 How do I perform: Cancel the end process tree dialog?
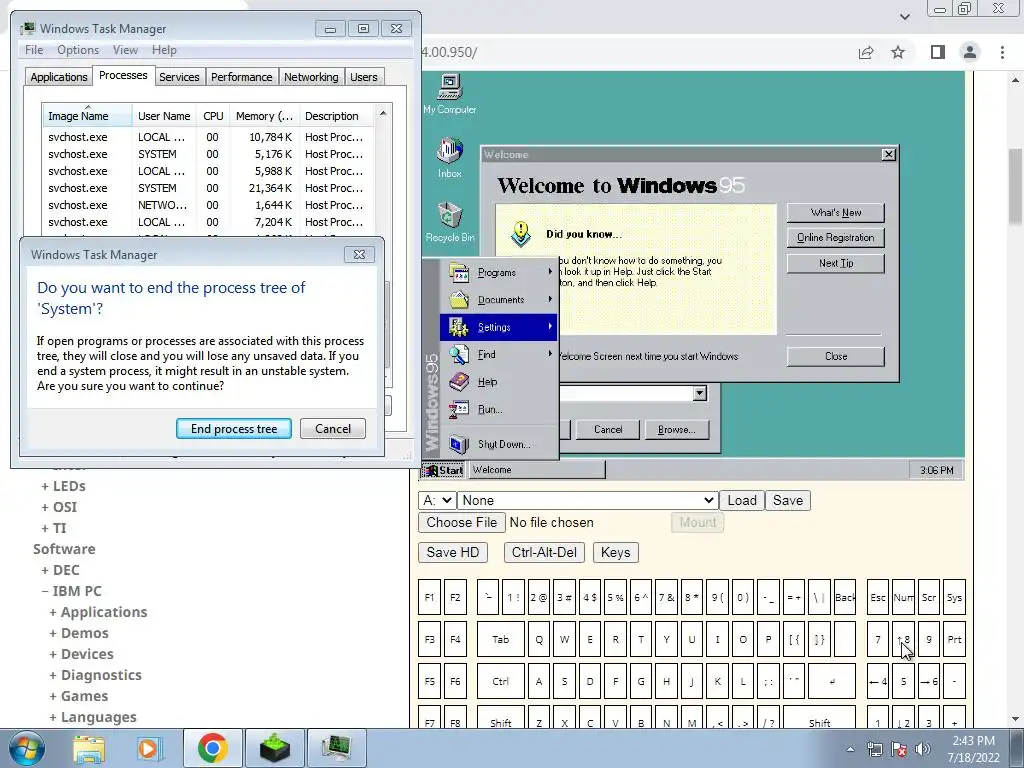[333, 429]
